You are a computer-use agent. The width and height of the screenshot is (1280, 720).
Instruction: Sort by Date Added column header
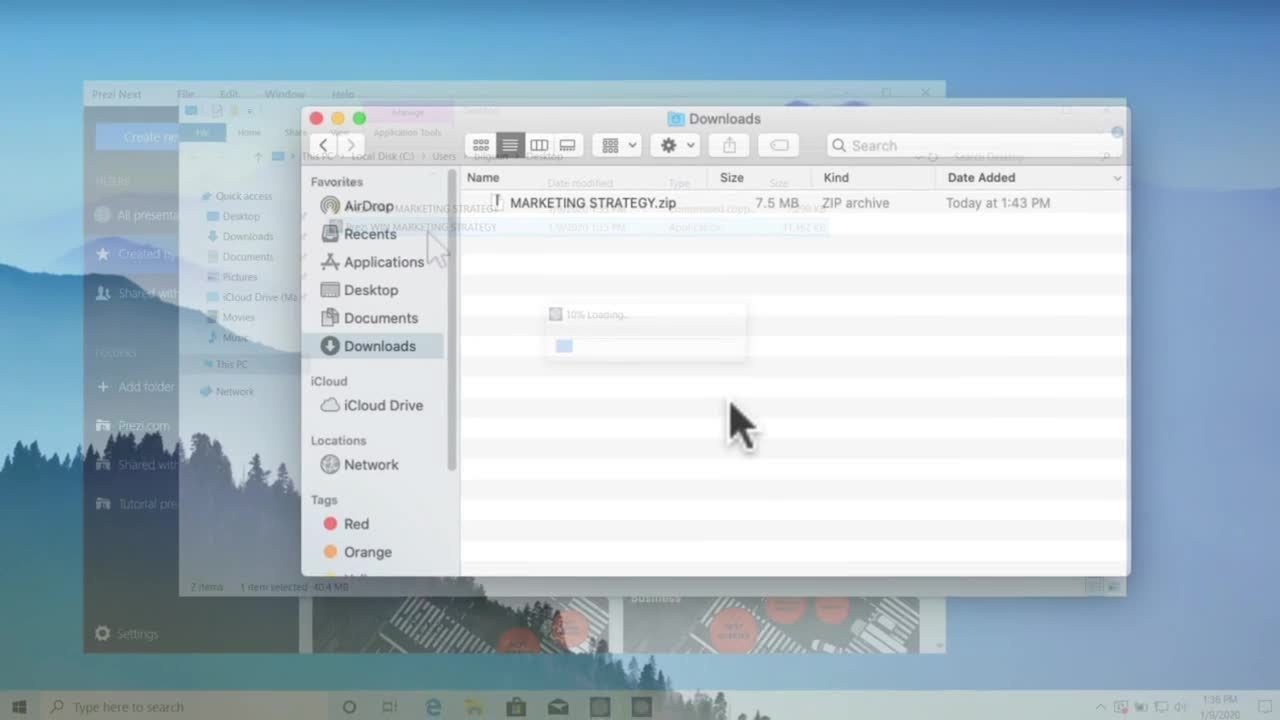981,178
